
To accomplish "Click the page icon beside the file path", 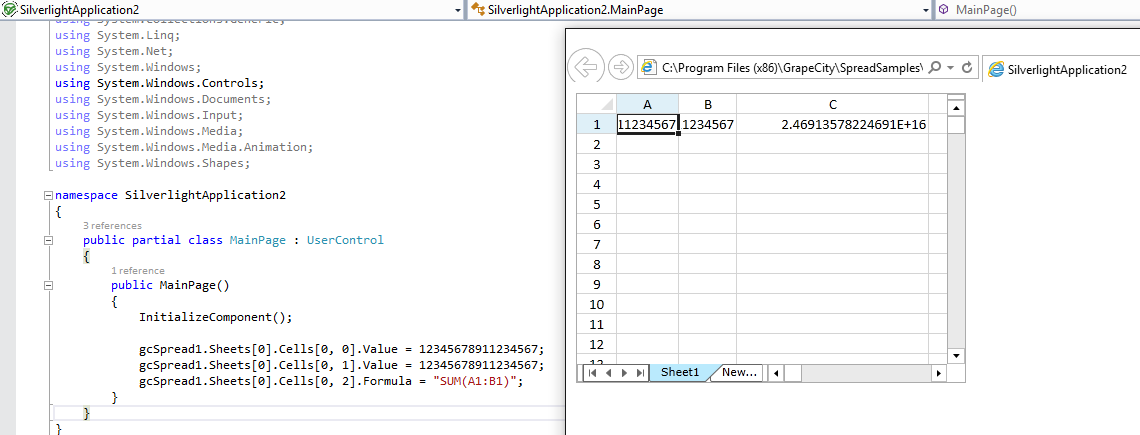I will point(647,68).
